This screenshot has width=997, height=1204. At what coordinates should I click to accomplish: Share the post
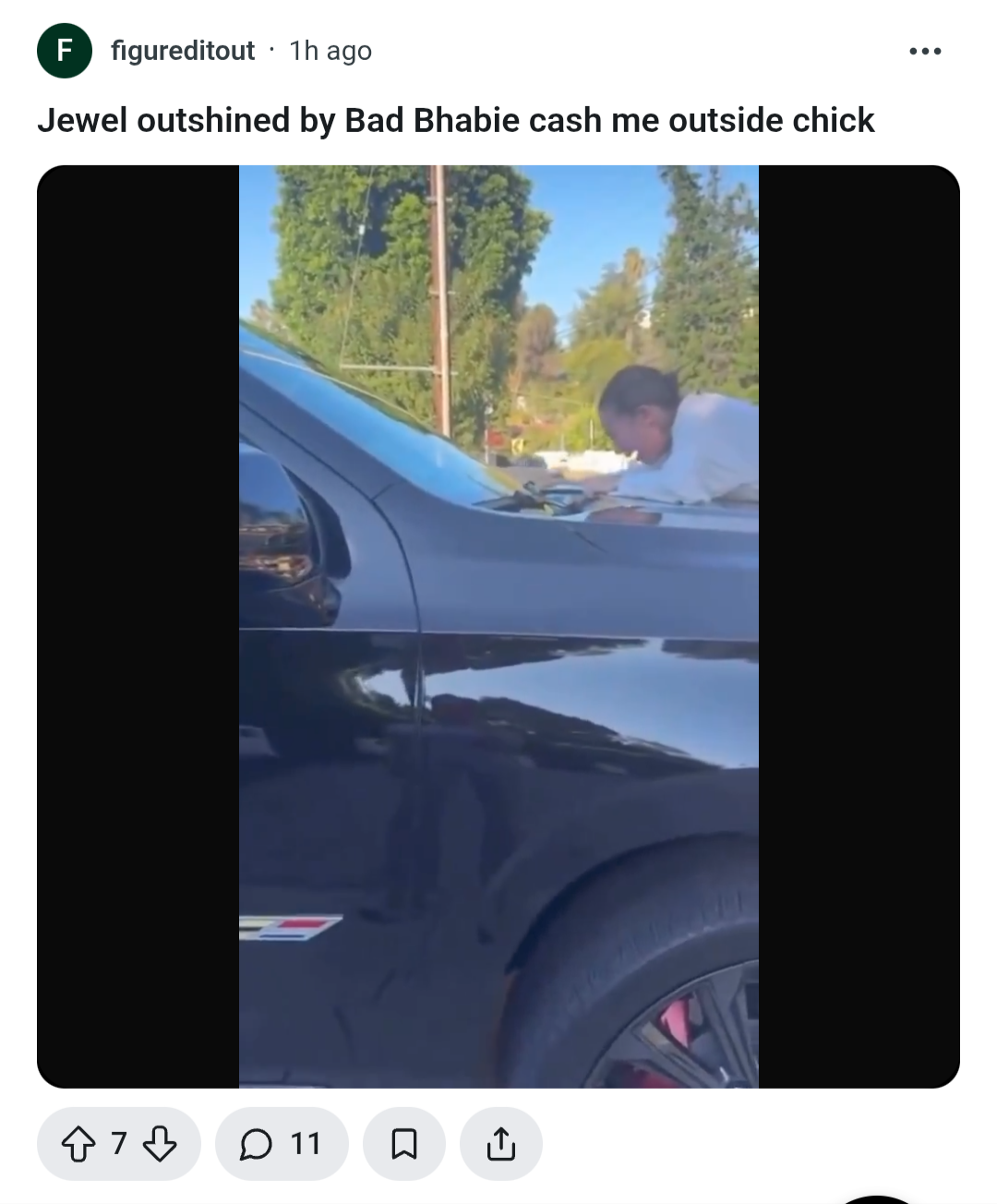pos(501,1144)
